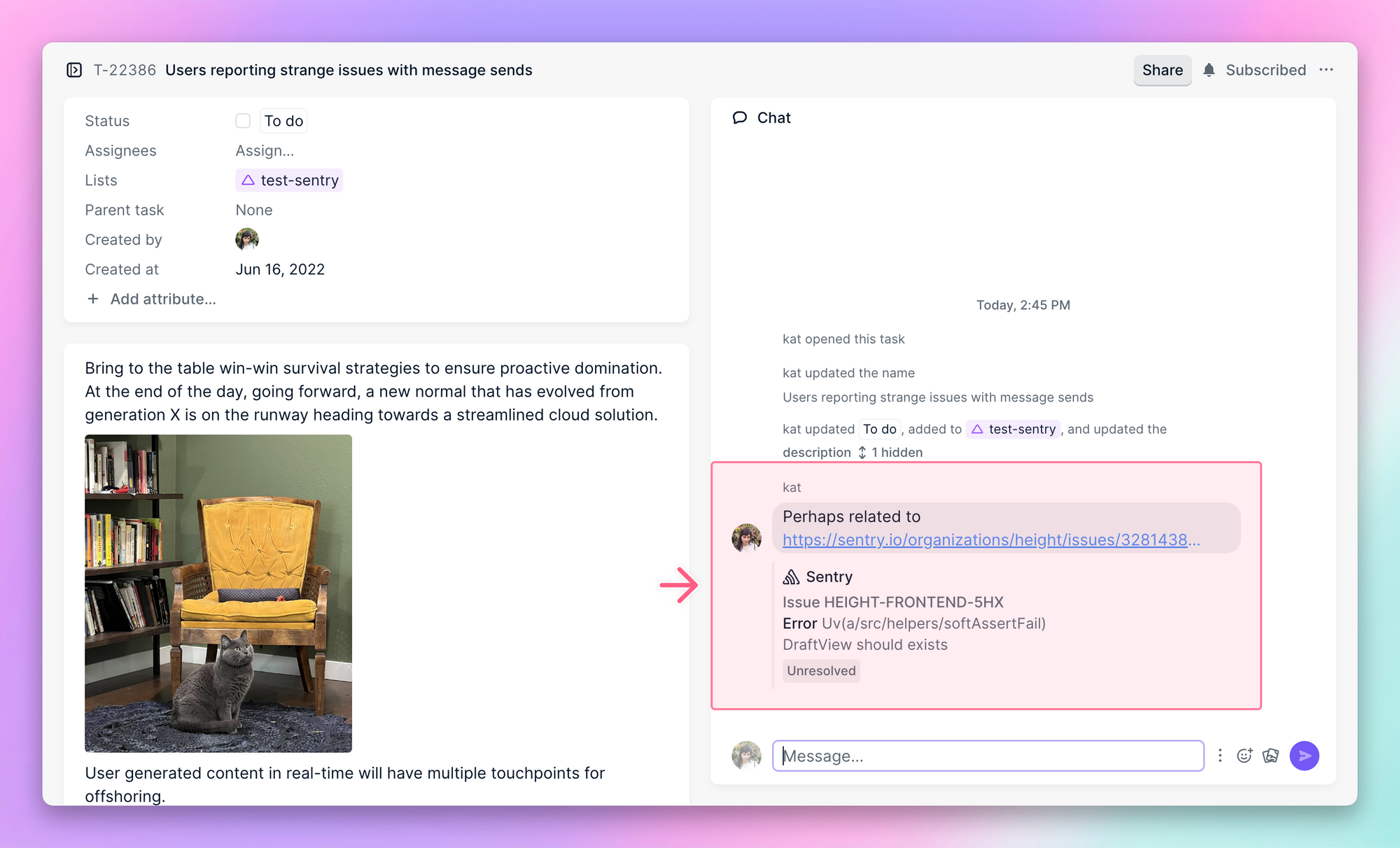Viewport: 1400px width, 848px height.
Task: Open the emoji picker icon
Action: (x=1245, y=756)
